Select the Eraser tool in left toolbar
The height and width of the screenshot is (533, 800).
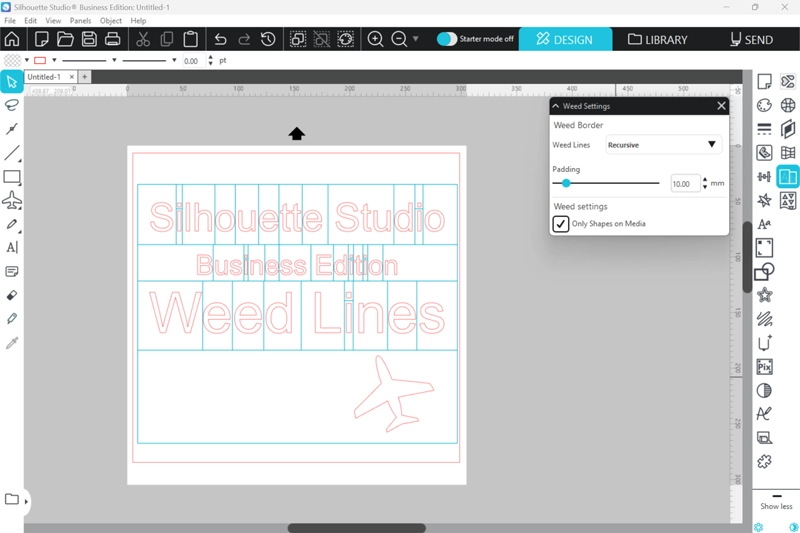[12, 295]
